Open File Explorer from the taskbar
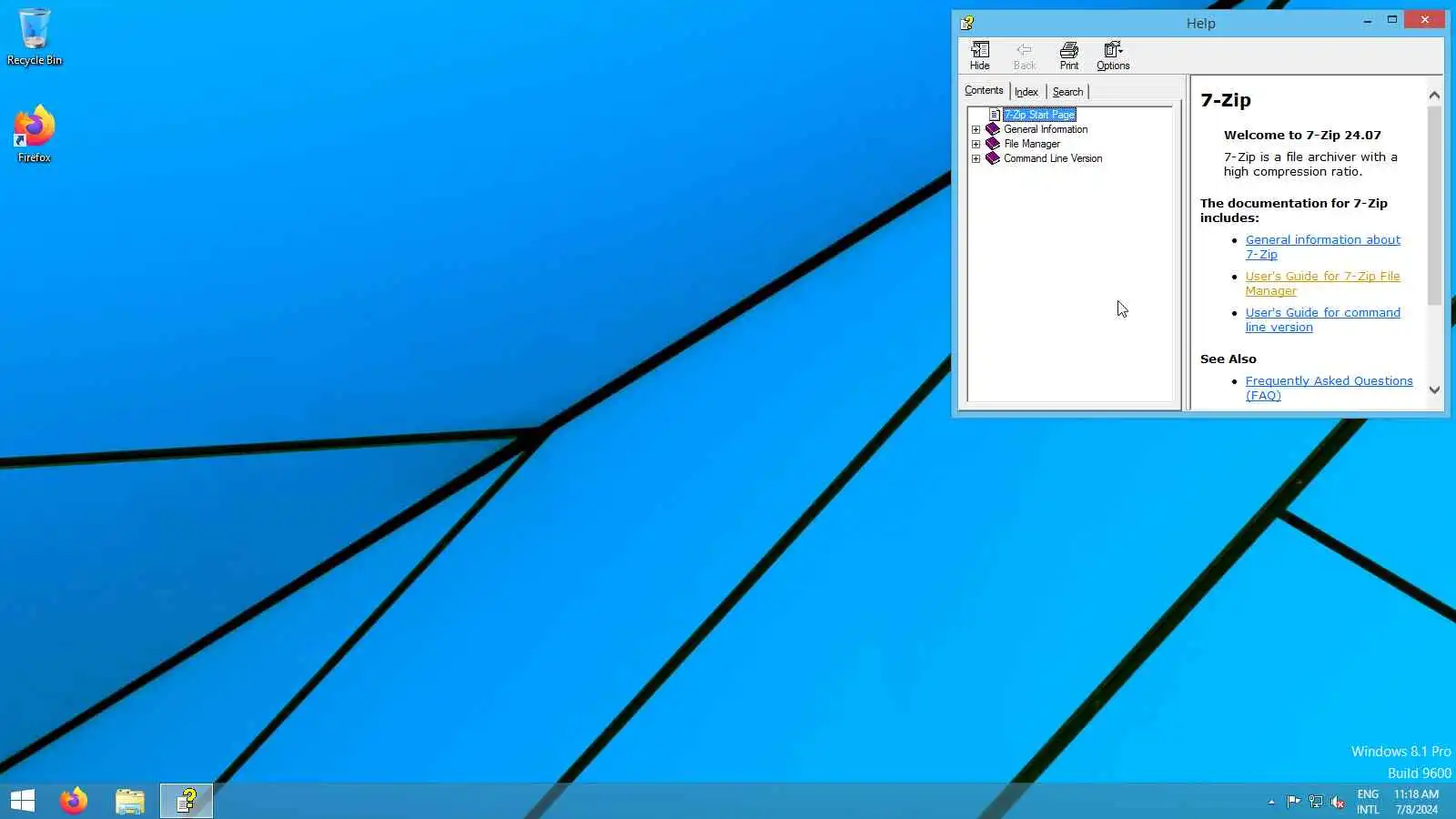 pos(130,801)
